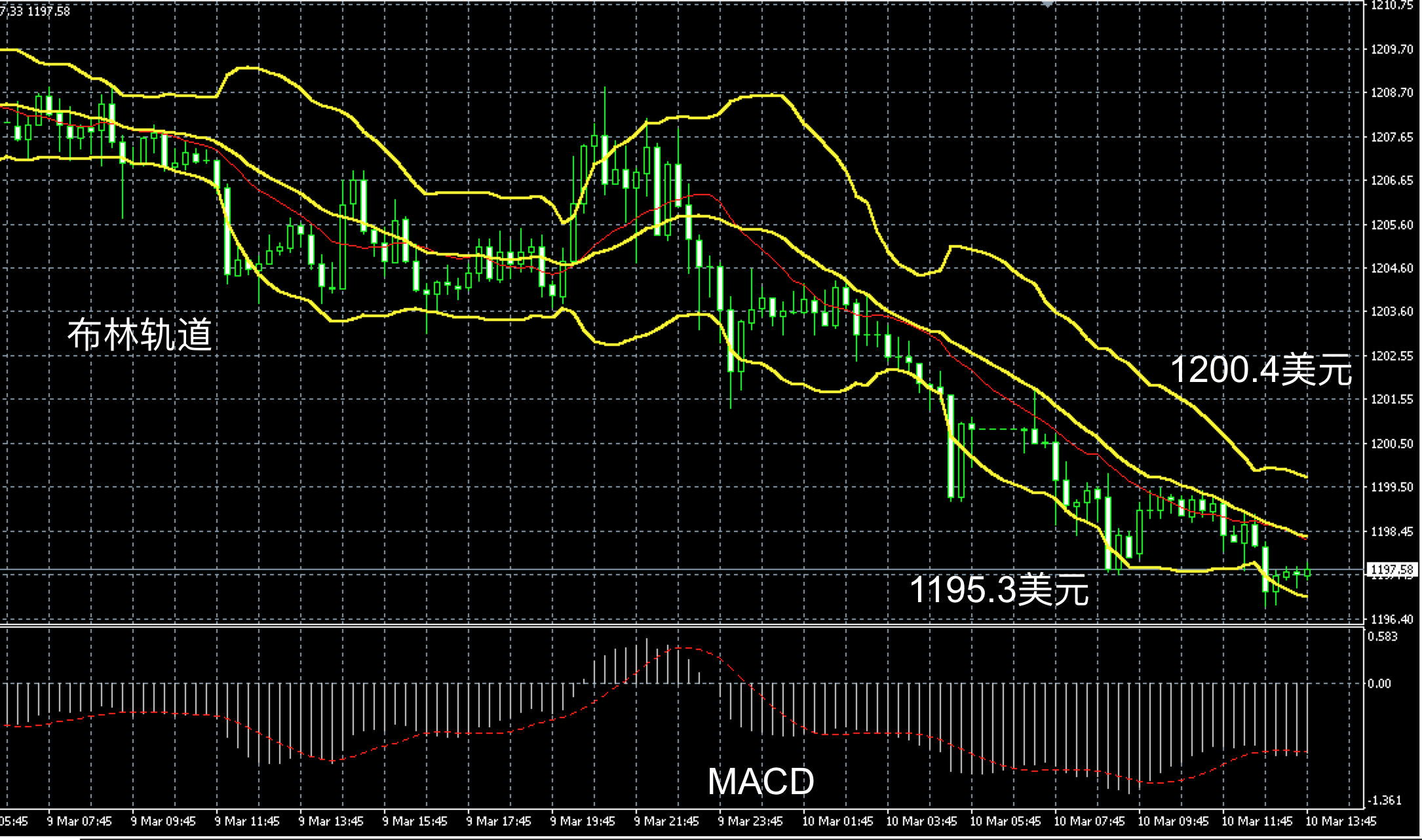Click the MACD indicator label
Image resolution: width=1422 pixels, height=840 pixels.
(760, 781)
